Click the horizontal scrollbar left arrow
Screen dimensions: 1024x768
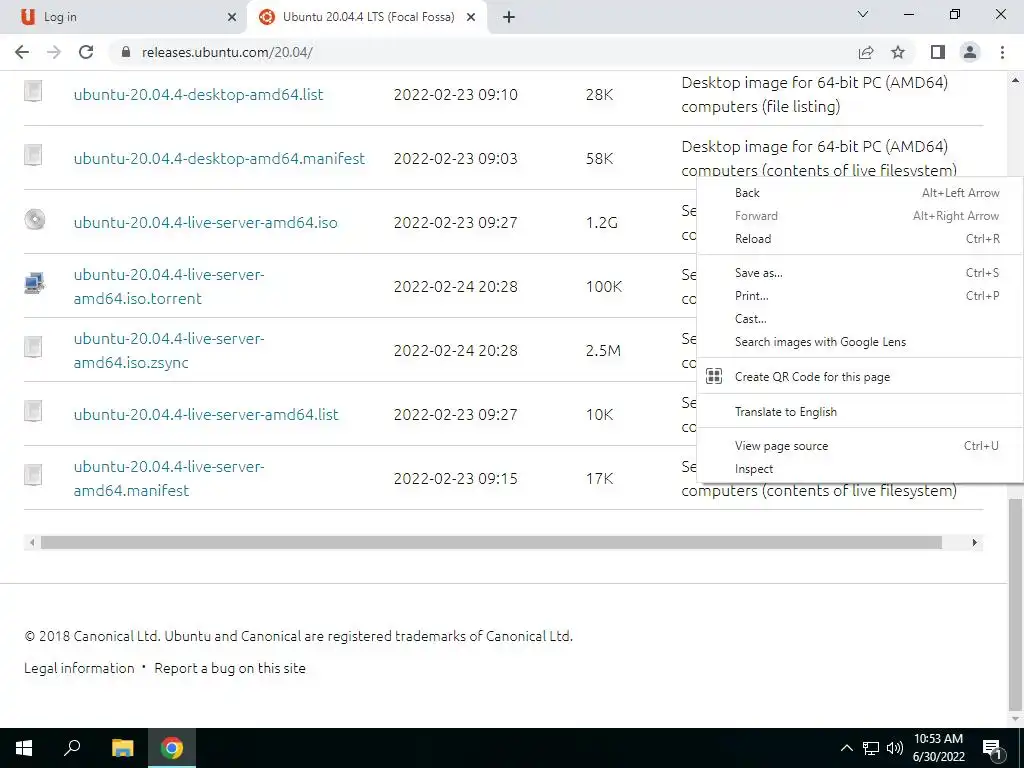[x=32, y=543]
